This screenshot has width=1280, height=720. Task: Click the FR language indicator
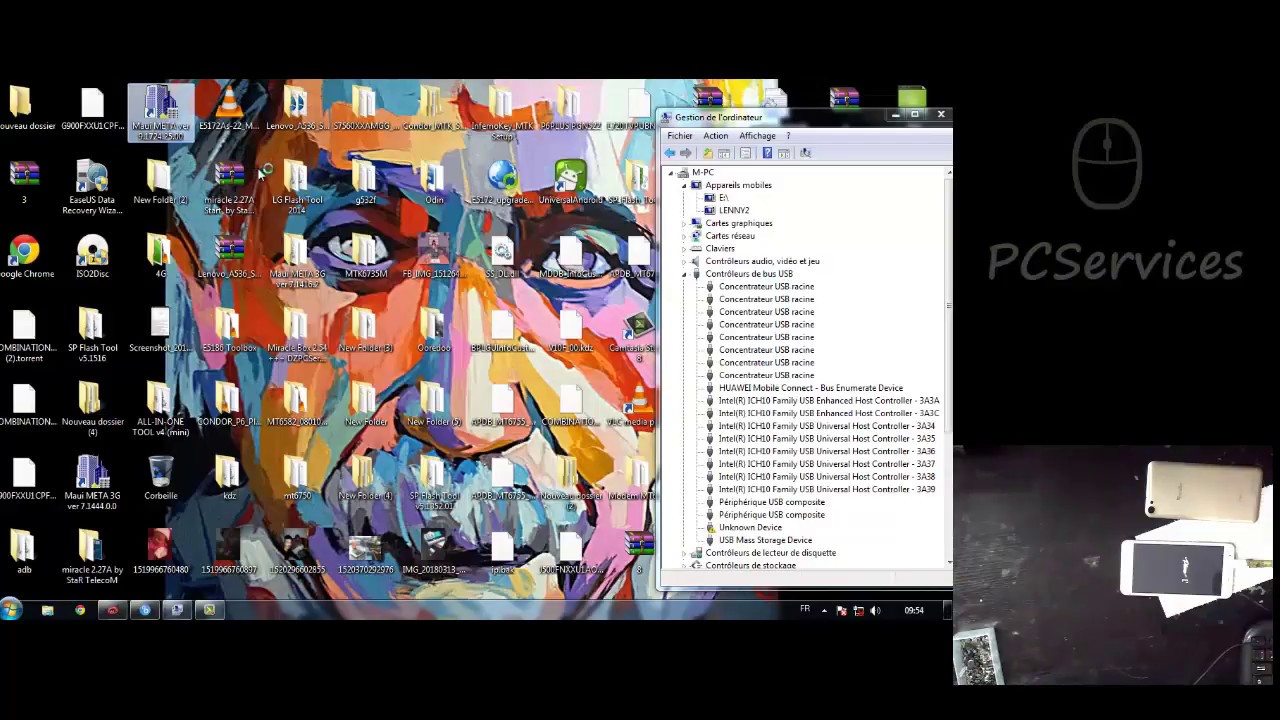(x=805, y=609)
